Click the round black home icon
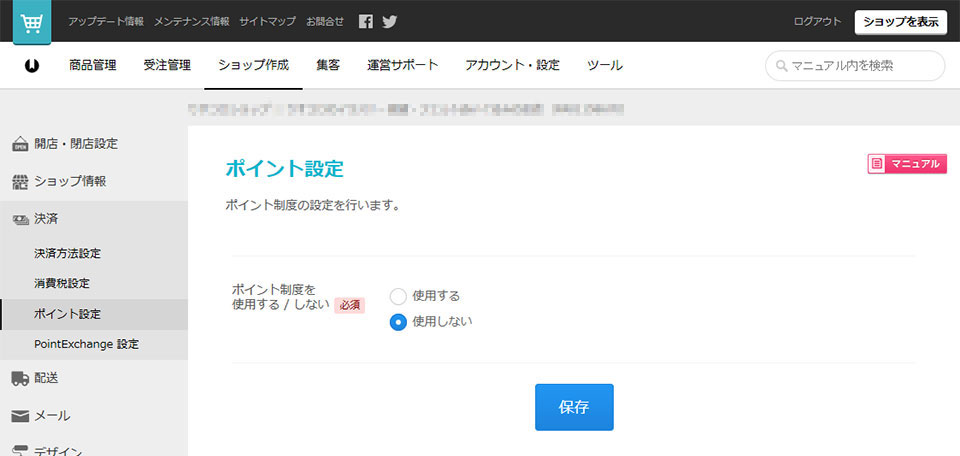This screenshot has height=456, width=960. pos(32,65)
